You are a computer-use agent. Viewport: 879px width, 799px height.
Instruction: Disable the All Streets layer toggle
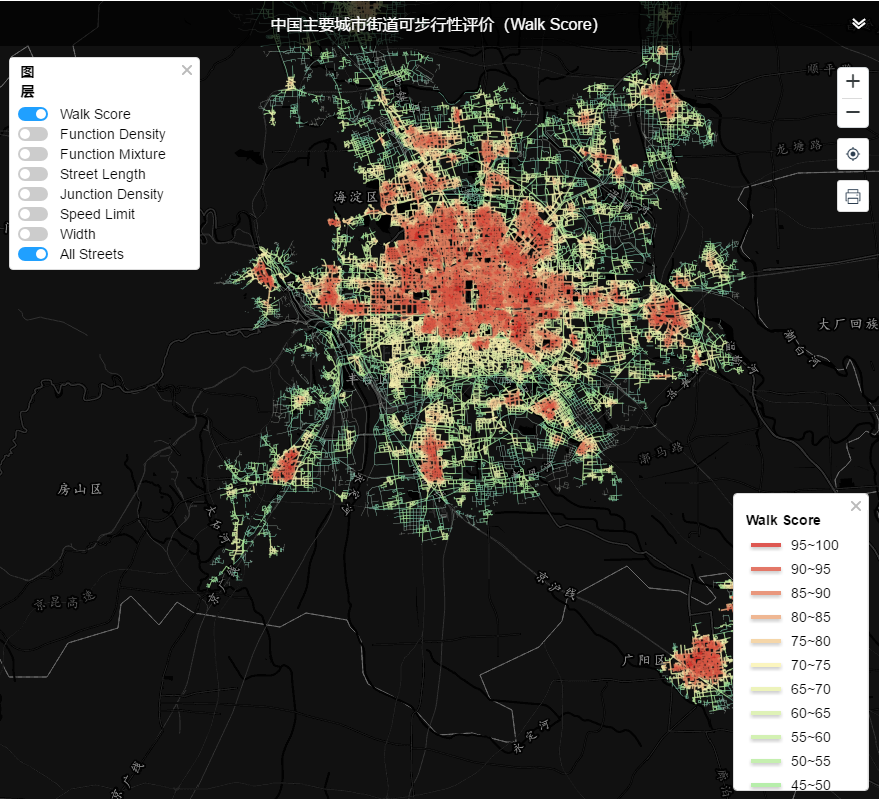(x=33, y=254)
